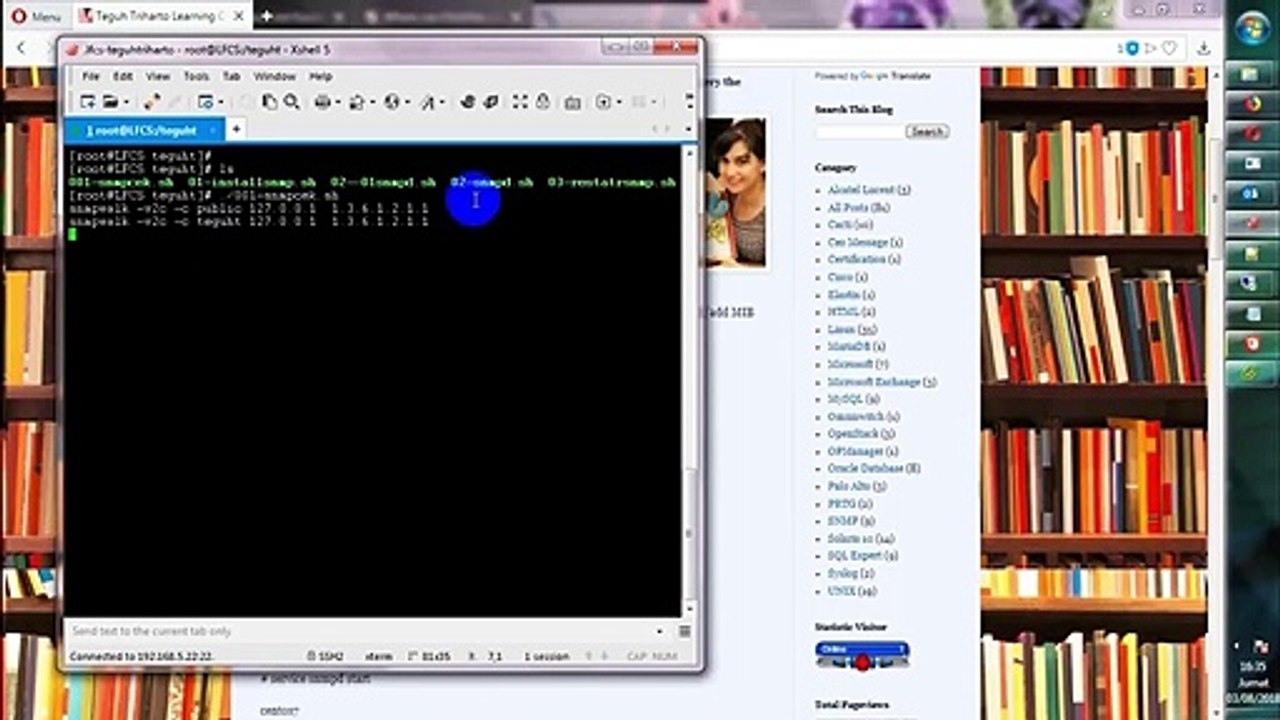Image resolution: width=1280 pixels, height=720 pixels.
Task: Click the plus button to add new tab
Action: pyautogui.click(x=236, y=129)
